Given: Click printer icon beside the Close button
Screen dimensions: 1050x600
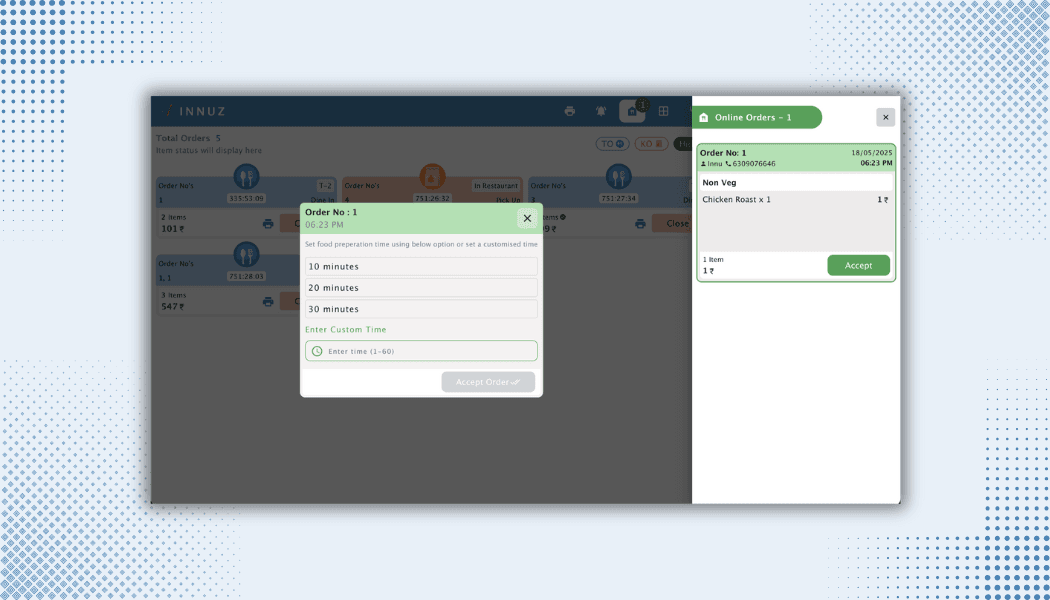Looking at the screenshot, I should point(640,223).
